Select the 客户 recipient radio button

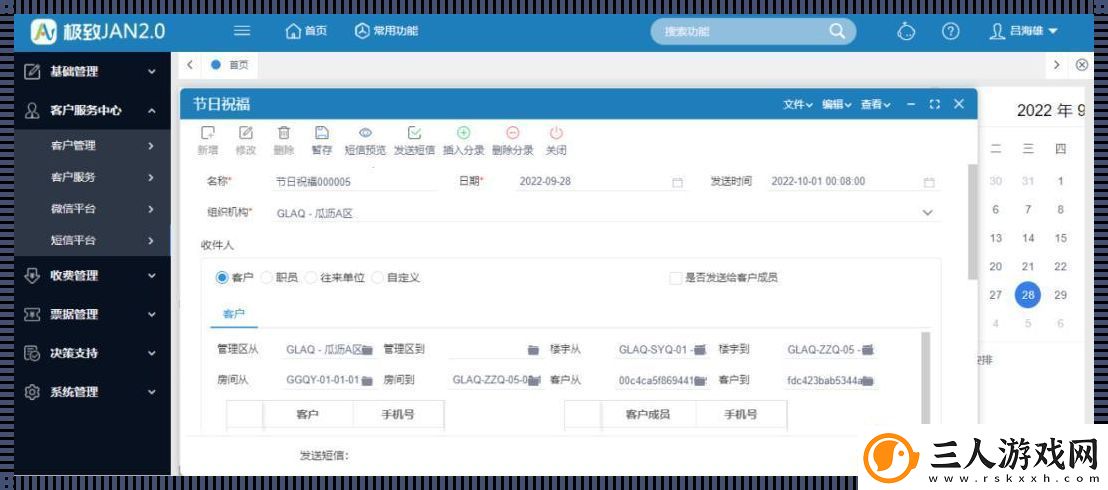[x=222, y=278]
